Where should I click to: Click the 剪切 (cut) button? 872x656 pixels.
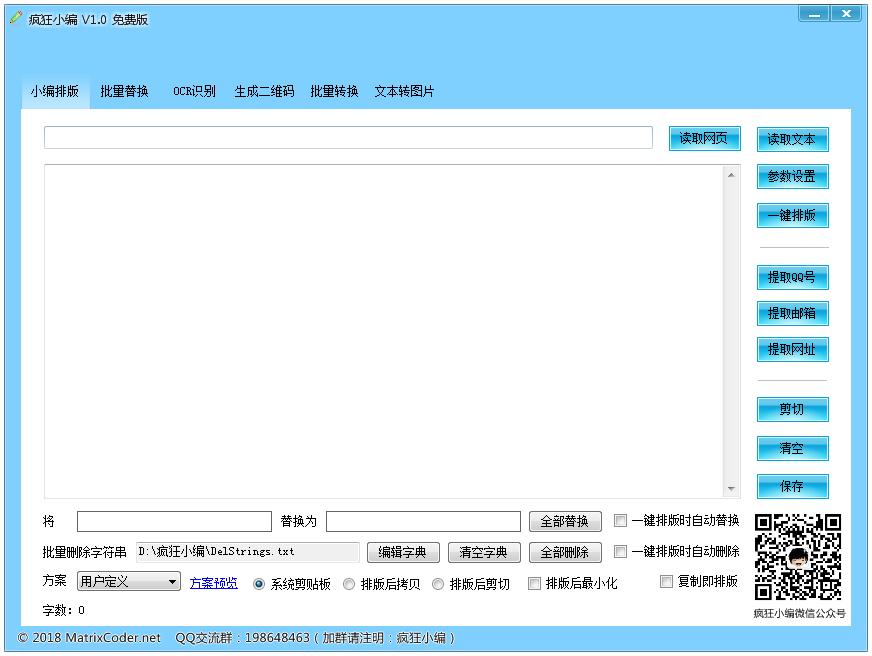pyautogui.click(x=792, y=409)
